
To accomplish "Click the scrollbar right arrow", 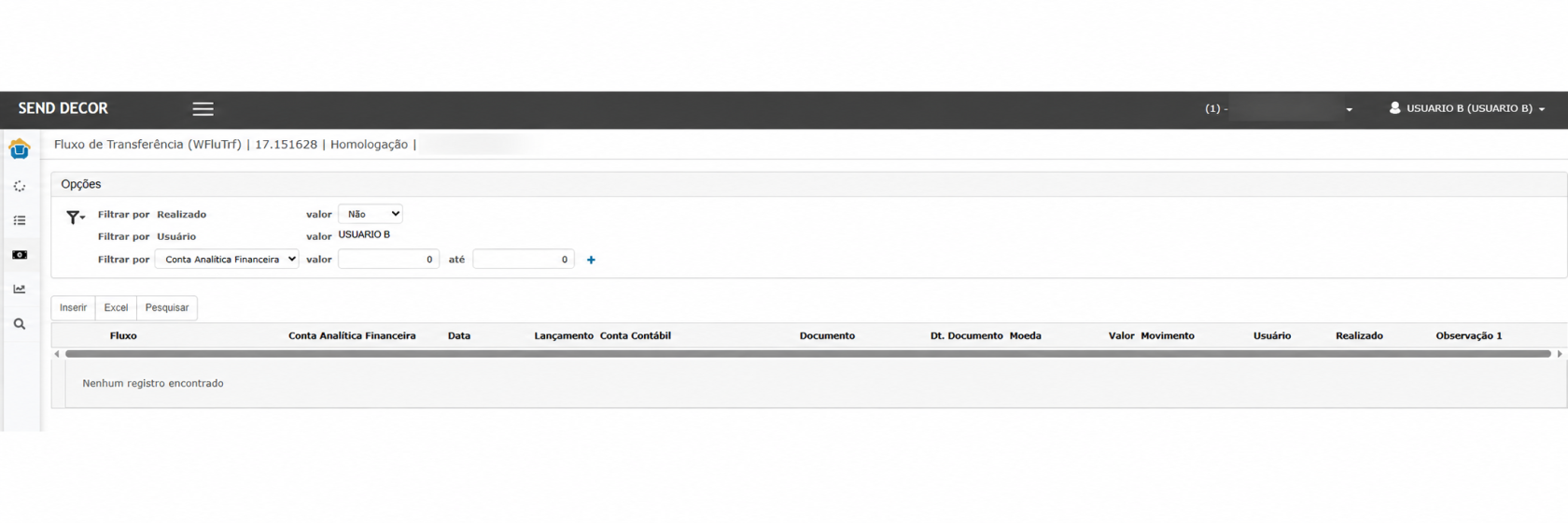I will (1560, 354).
